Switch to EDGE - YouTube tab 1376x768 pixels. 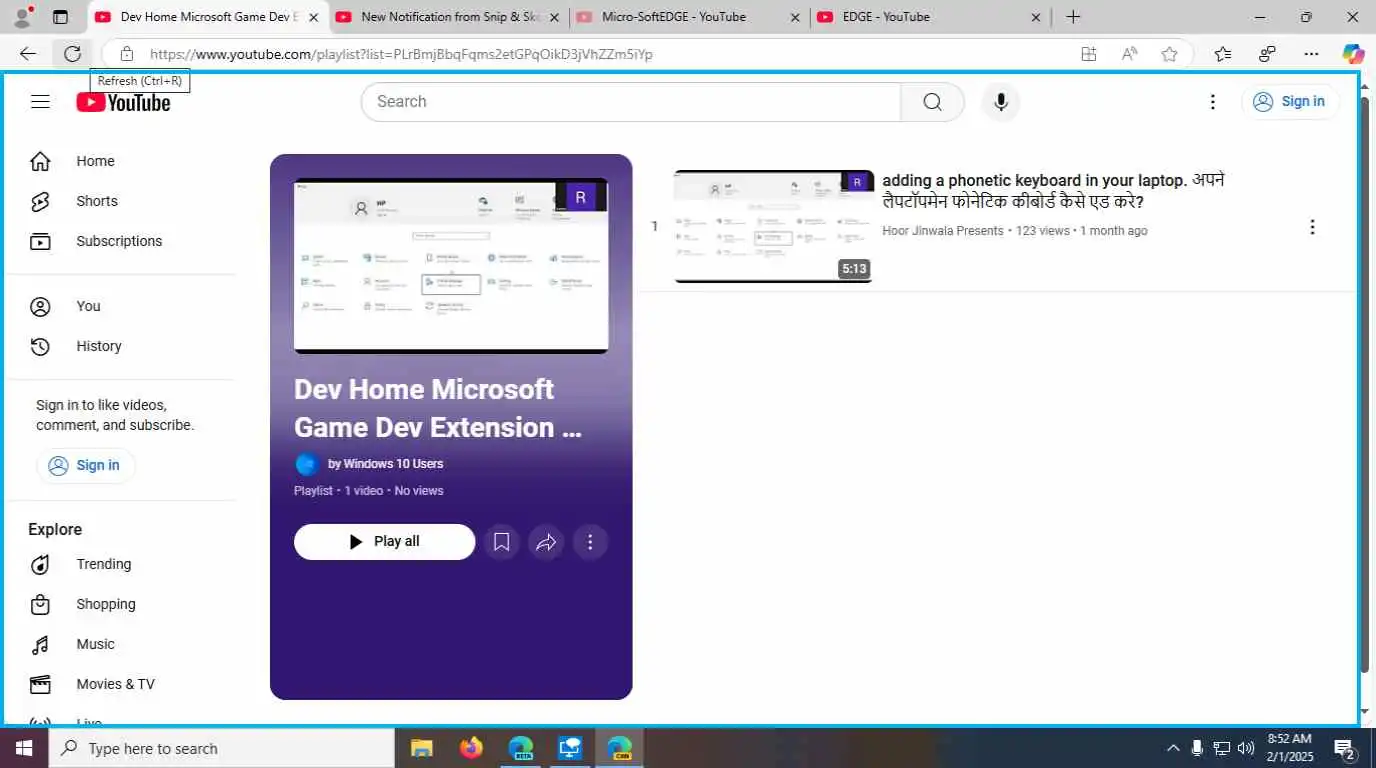click(x=886, y=17)
